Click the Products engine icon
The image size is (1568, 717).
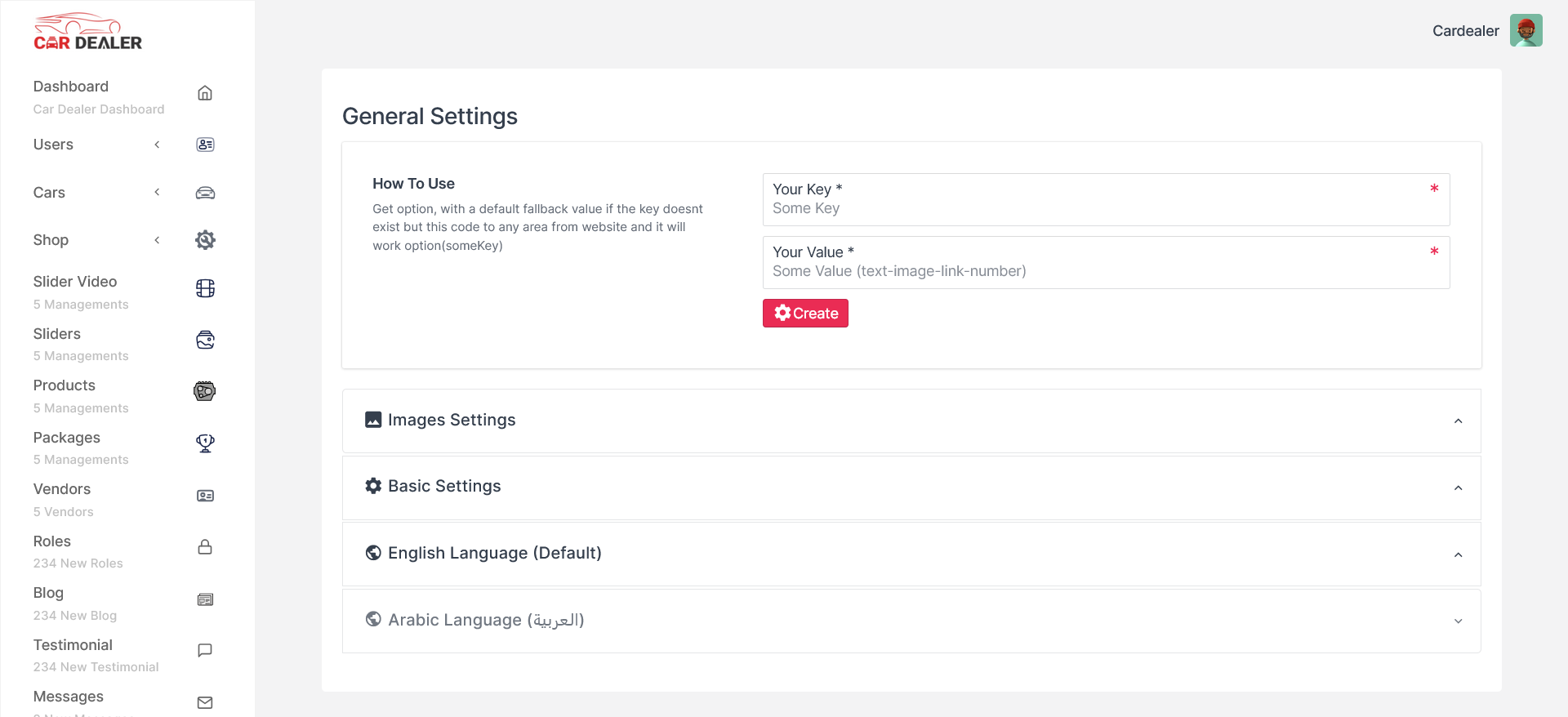205,391
